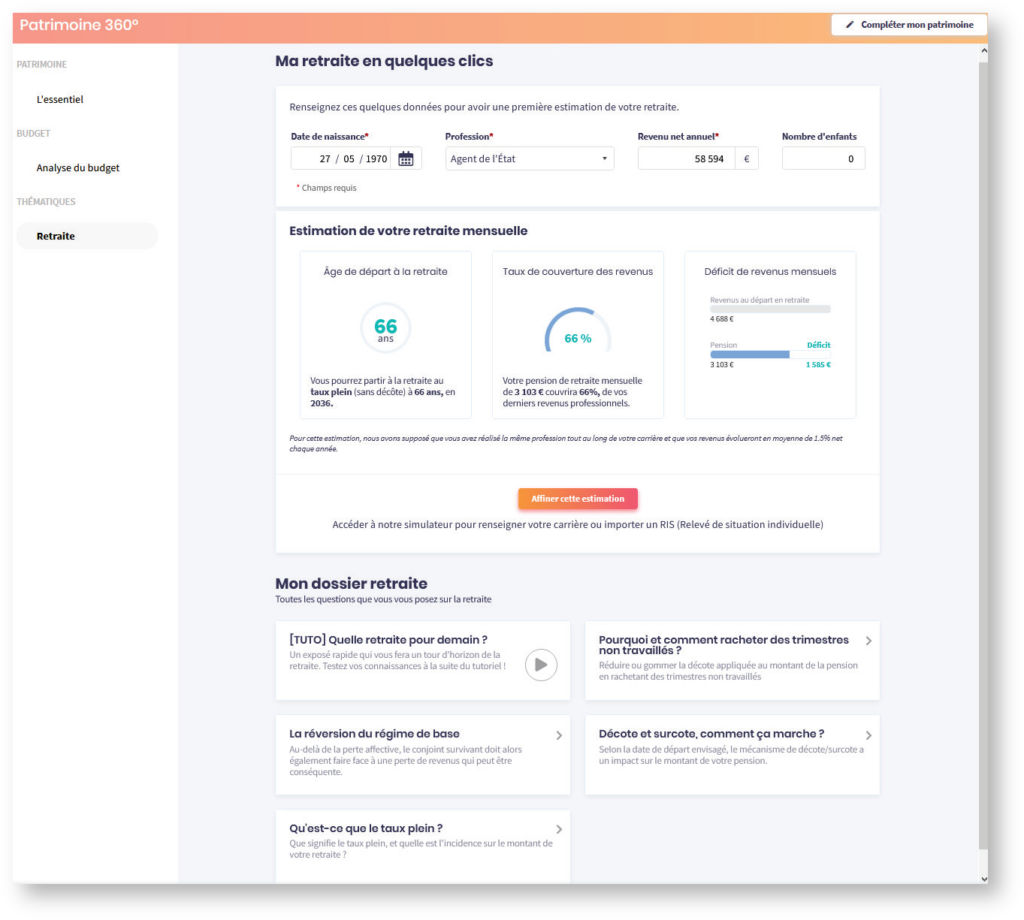Click the Compléter mon patrimoine button

(909, 25)
